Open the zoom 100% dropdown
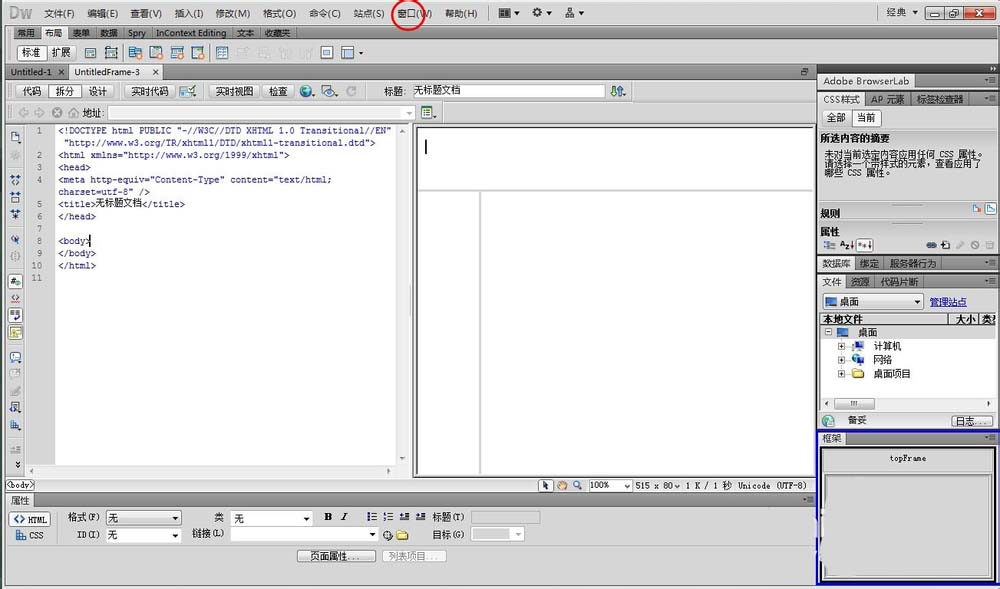 (x=610, y=485)
